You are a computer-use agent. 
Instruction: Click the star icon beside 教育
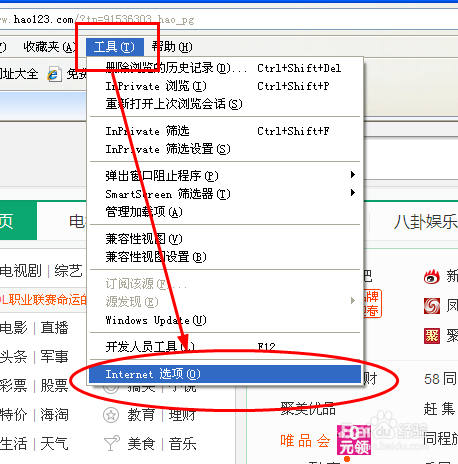coord(111,415)
